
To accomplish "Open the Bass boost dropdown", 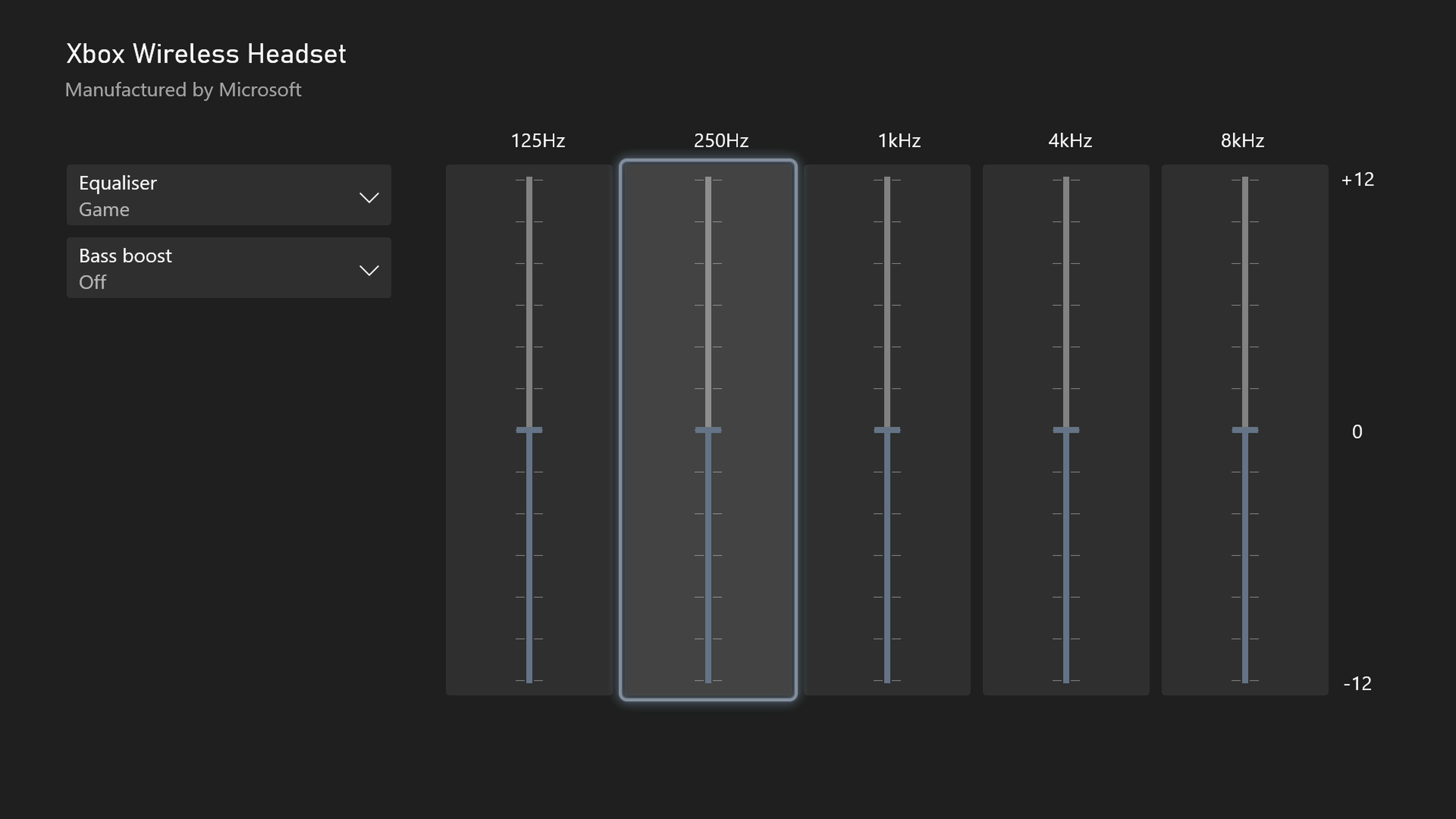I will (228, 267).
